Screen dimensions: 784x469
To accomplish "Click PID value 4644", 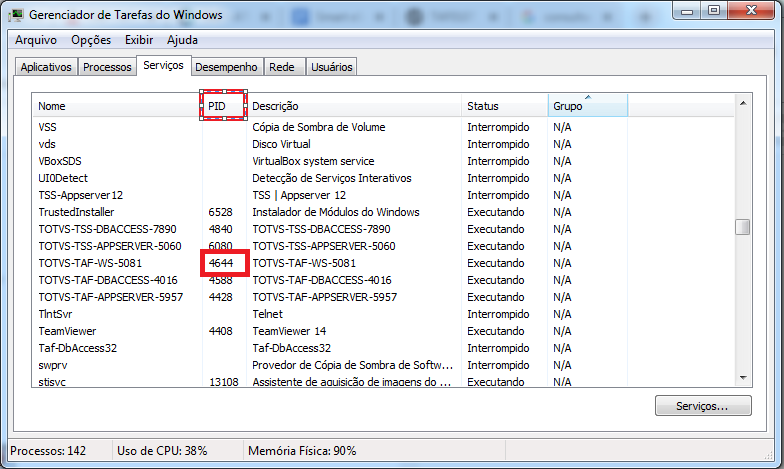I will (x=220, y=263).
